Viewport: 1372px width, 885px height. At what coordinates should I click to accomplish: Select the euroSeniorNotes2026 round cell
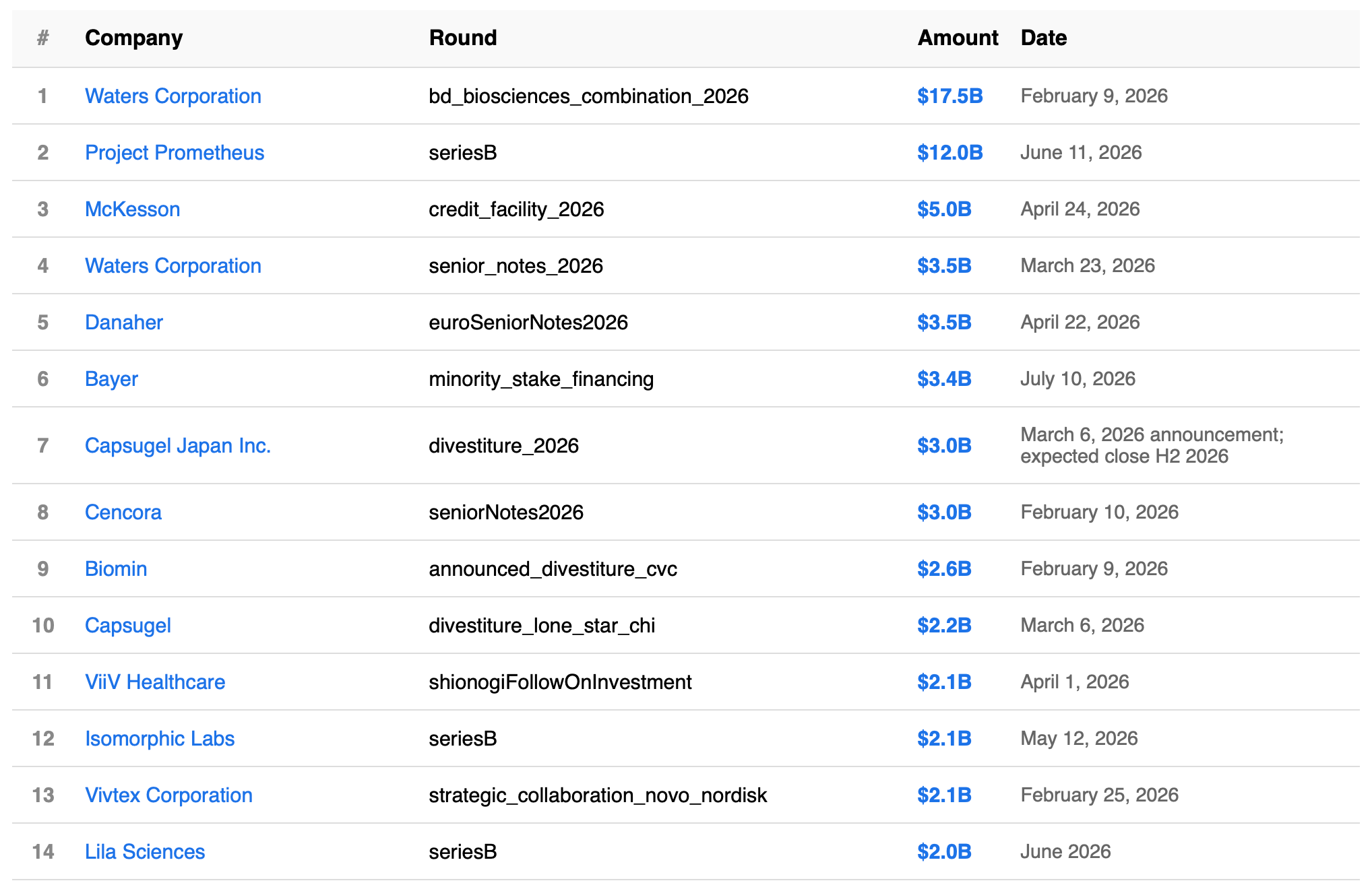pos(528,323)
